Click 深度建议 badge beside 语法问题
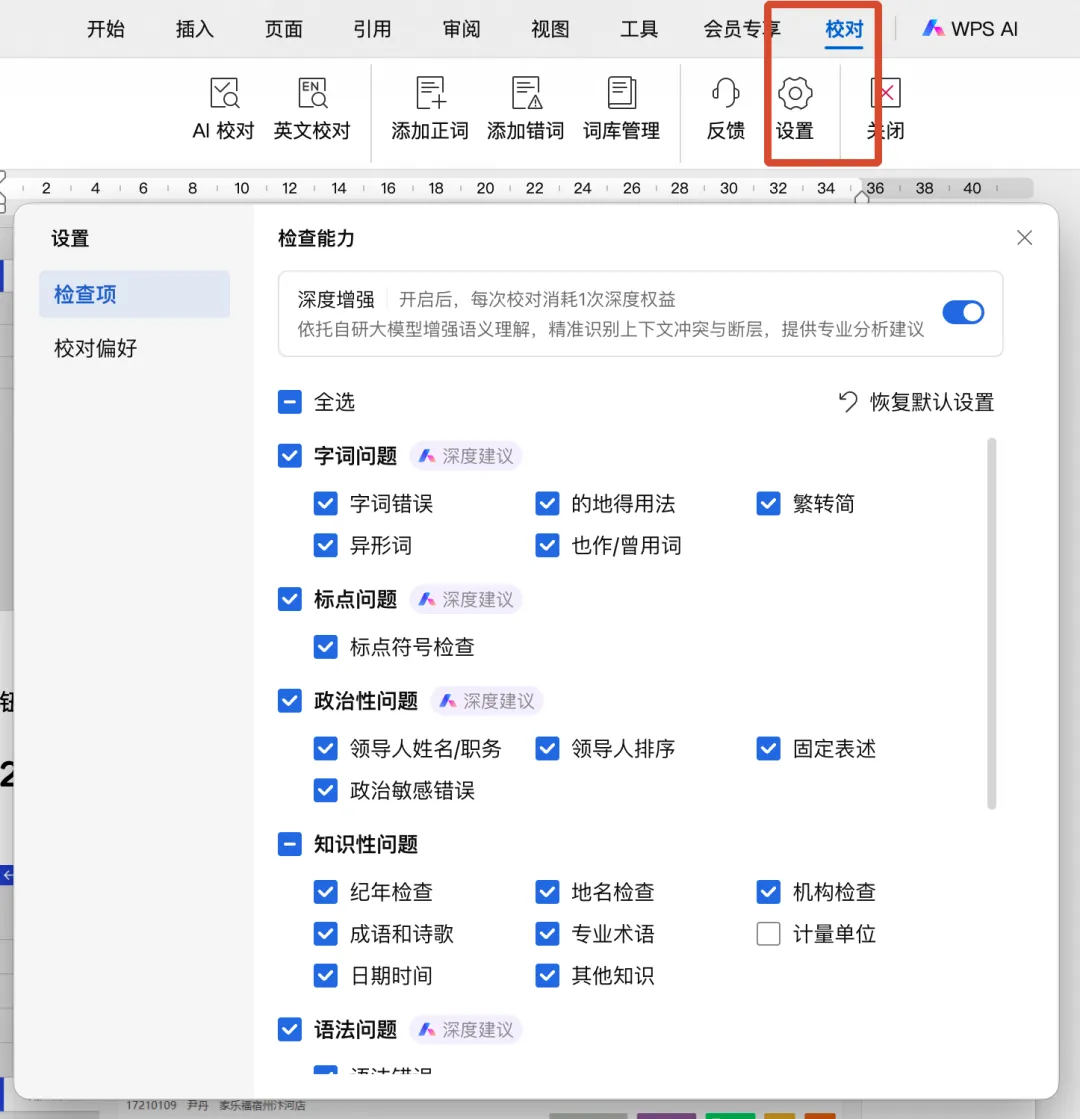The width and height of the screenshot is (1080, 1119). (x=465, y=1030)
